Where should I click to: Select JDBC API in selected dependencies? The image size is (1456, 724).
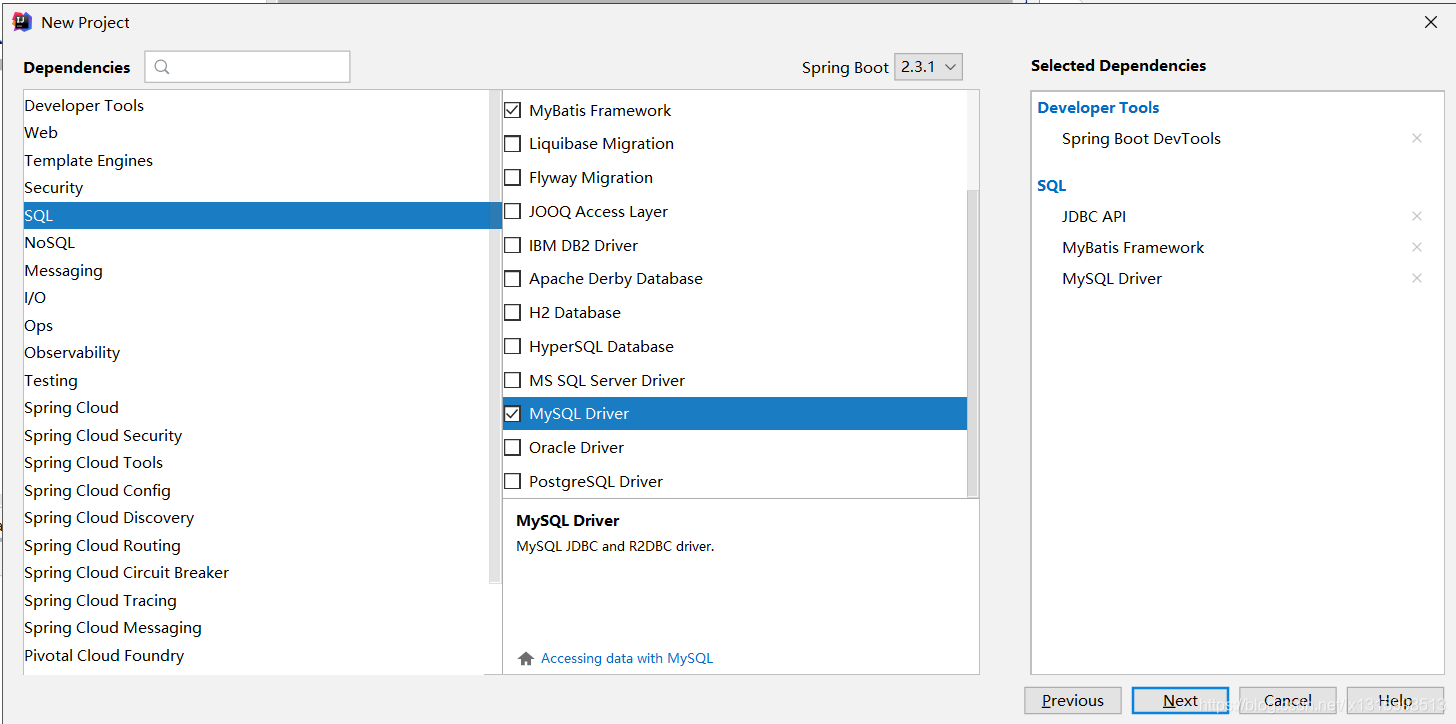click(x=1094, y=217)
